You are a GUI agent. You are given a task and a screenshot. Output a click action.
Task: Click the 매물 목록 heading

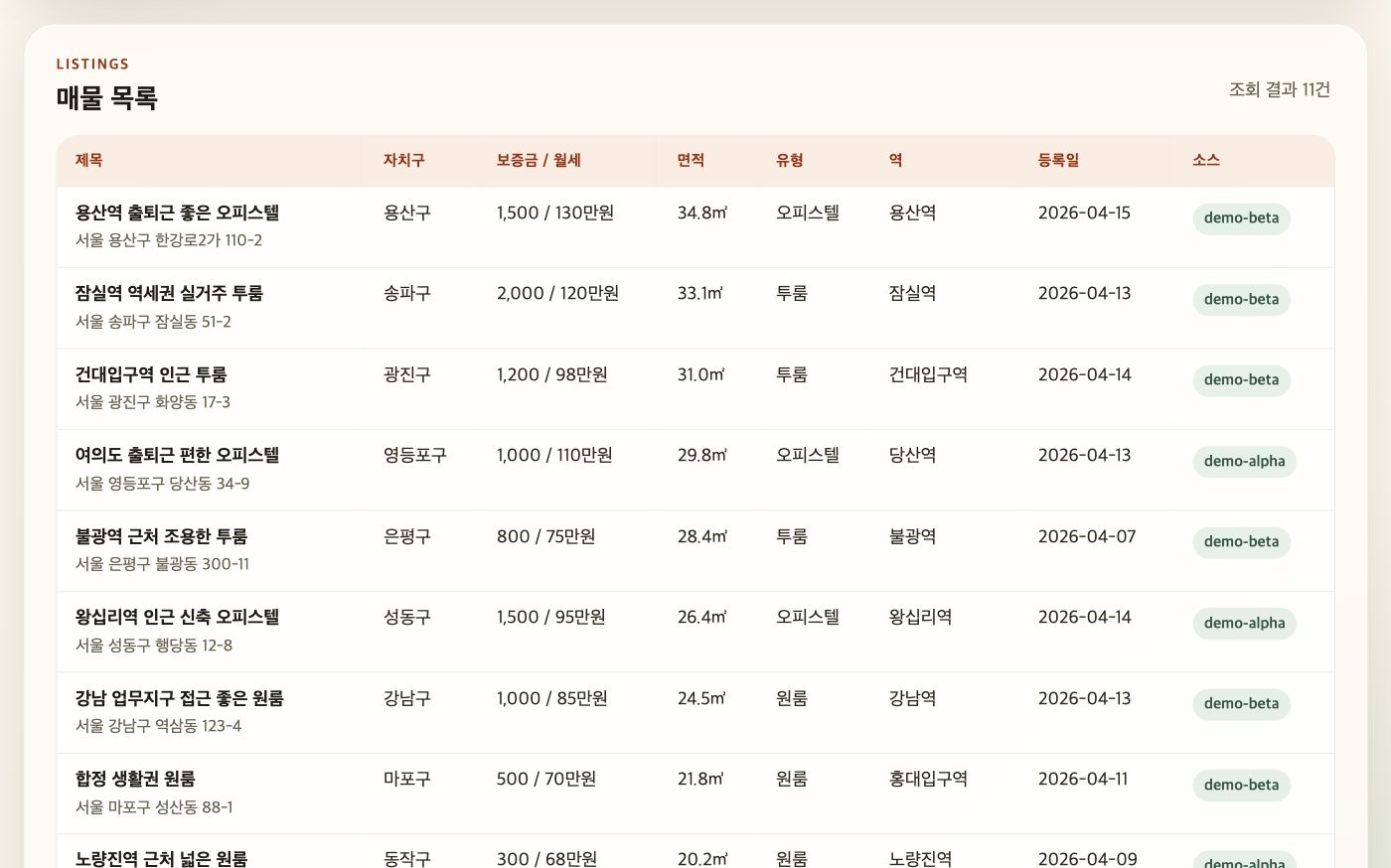click(106, 97)
